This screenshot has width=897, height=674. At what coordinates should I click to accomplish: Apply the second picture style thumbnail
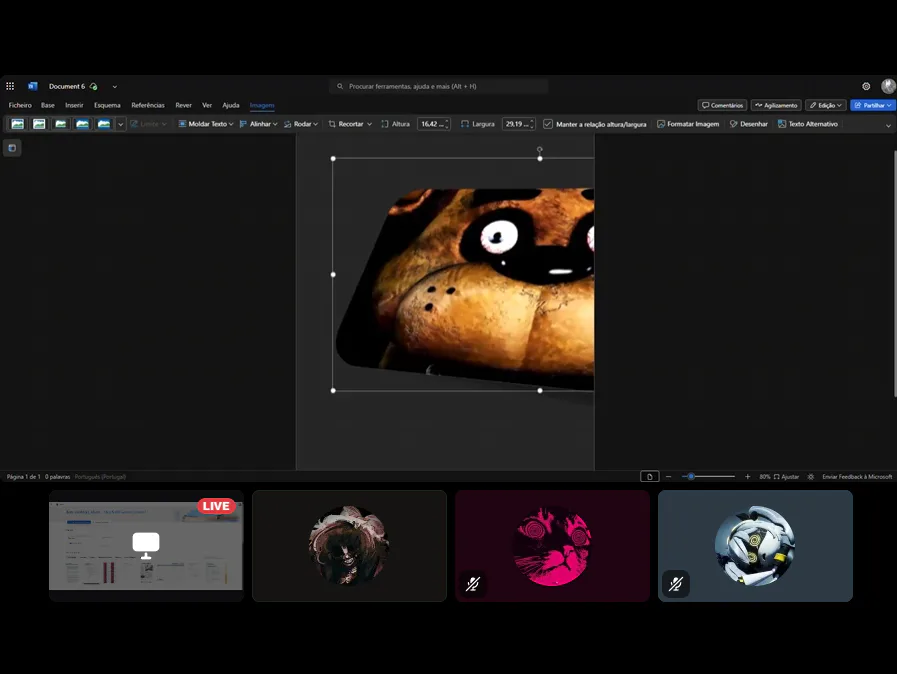click(39, 124)
